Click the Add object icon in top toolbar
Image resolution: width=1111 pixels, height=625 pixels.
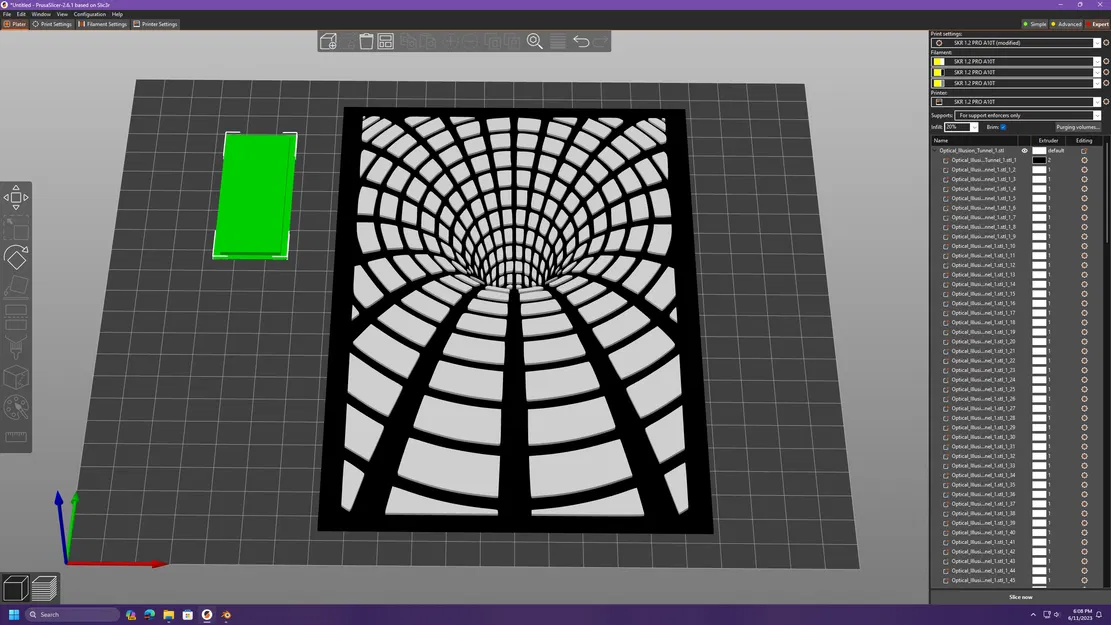point(328,41)
